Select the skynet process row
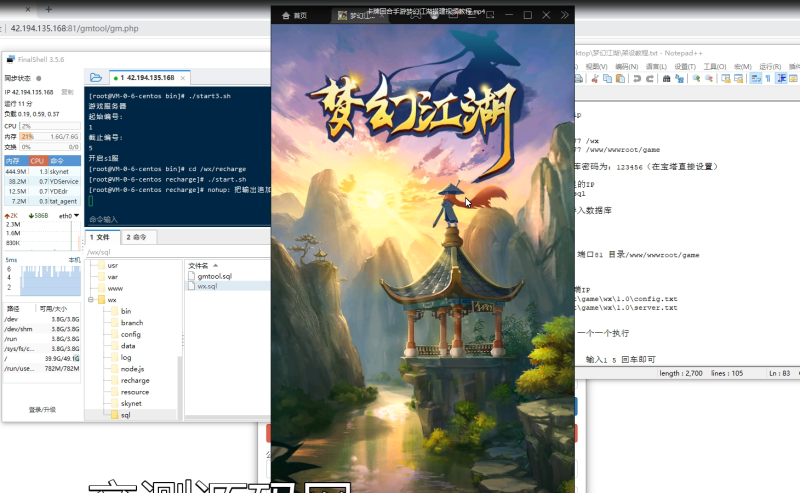Screen dimensions: 800x493 42,171
